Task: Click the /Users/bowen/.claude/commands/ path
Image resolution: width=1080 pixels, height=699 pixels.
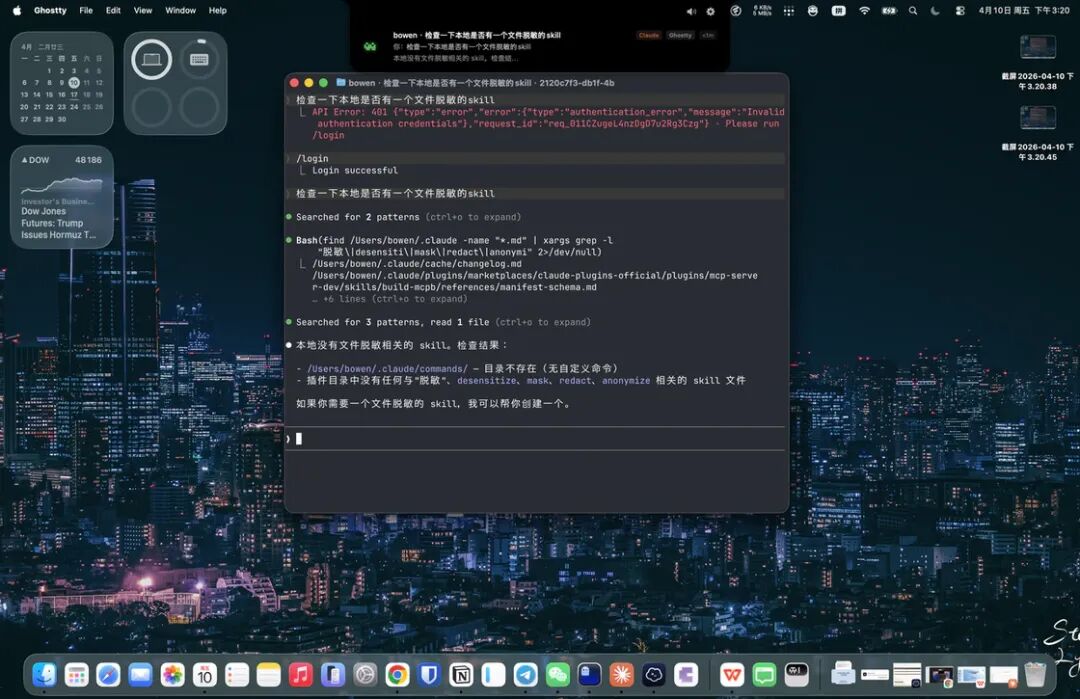Action: (x=387, y=368)
